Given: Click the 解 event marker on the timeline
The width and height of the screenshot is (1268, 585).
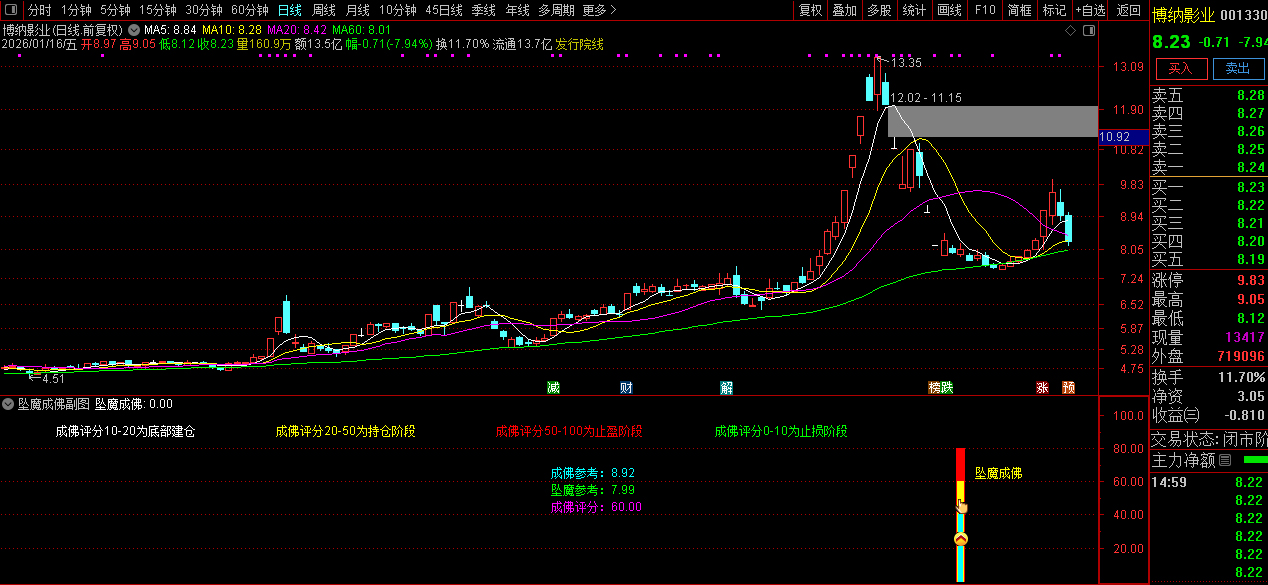Looking at the screenshot, I should 726,387.
